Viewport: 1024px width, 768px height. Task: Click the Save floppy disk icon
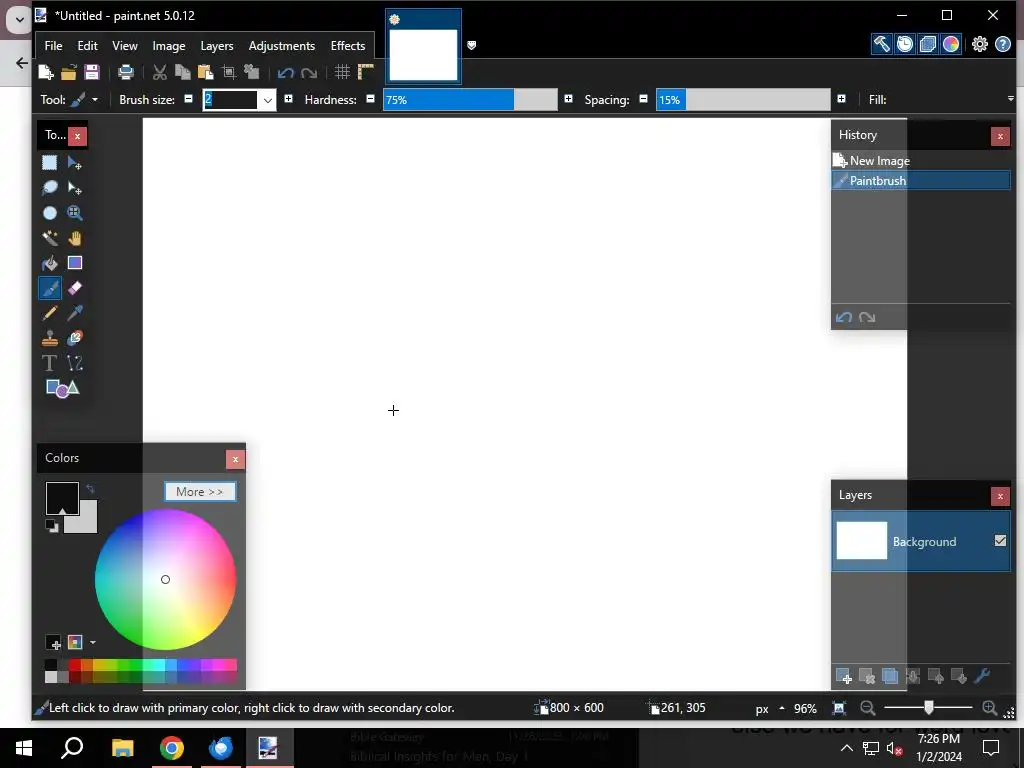(91, 72)
